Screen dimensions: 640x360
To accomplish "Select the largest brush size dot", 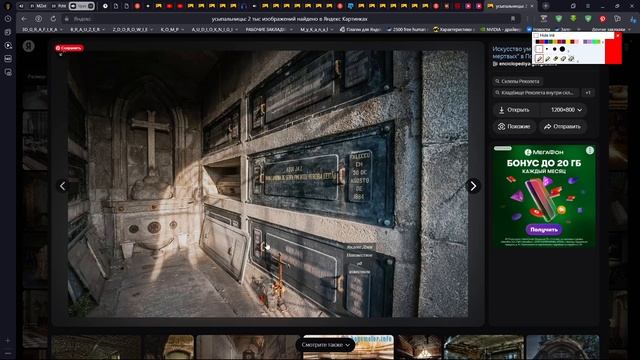I will (x=562, y=49).
